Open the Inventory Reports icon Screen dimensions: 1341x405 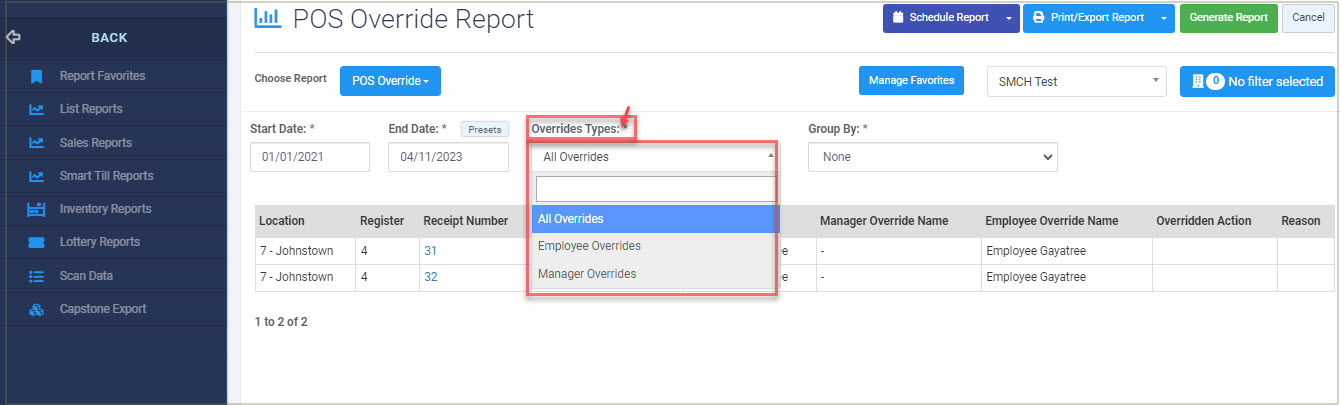pos(36,209)
